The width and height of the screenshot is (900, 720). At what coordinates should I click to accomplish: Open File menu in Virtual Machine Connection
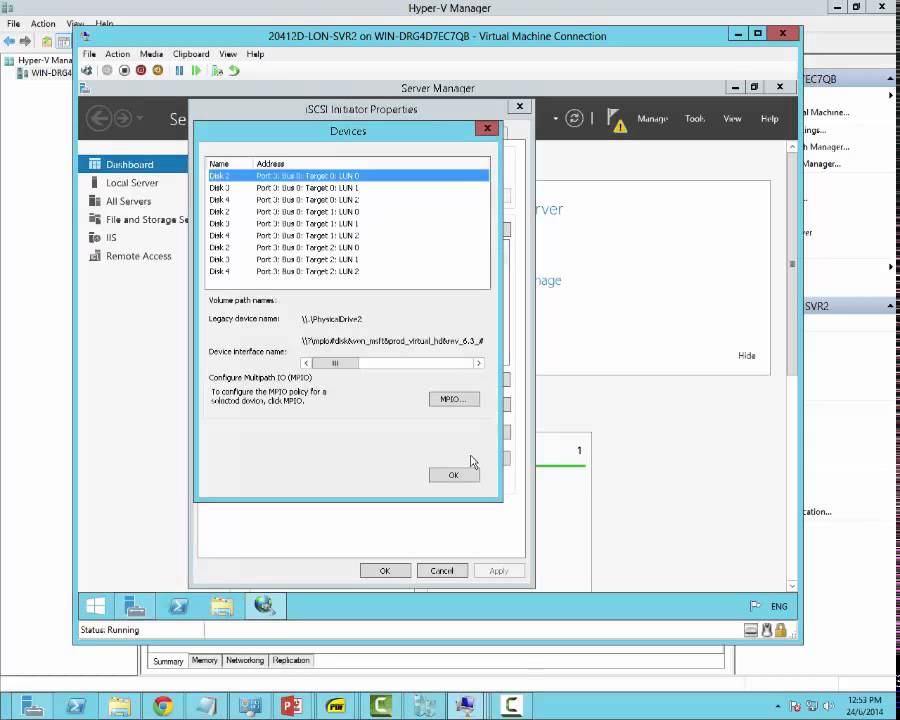click(89, 54)
